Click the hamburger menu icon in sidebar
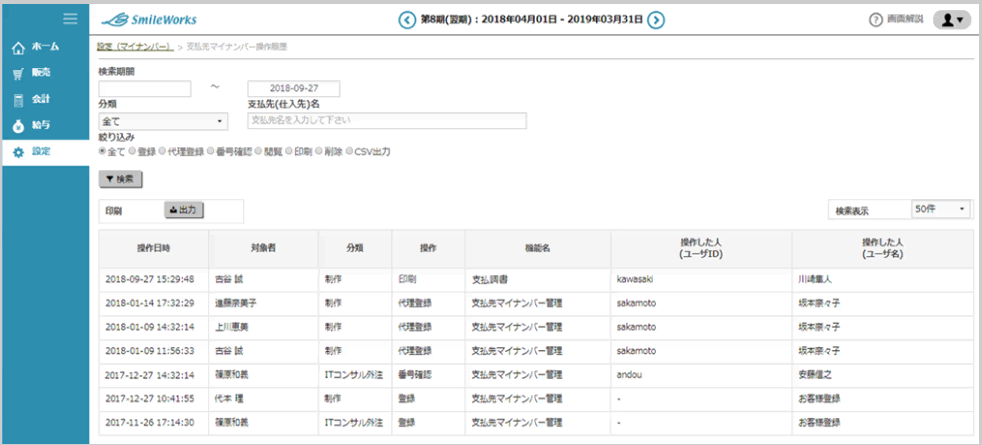The width and height of the screenshot is (982, 445). point(70,18)
